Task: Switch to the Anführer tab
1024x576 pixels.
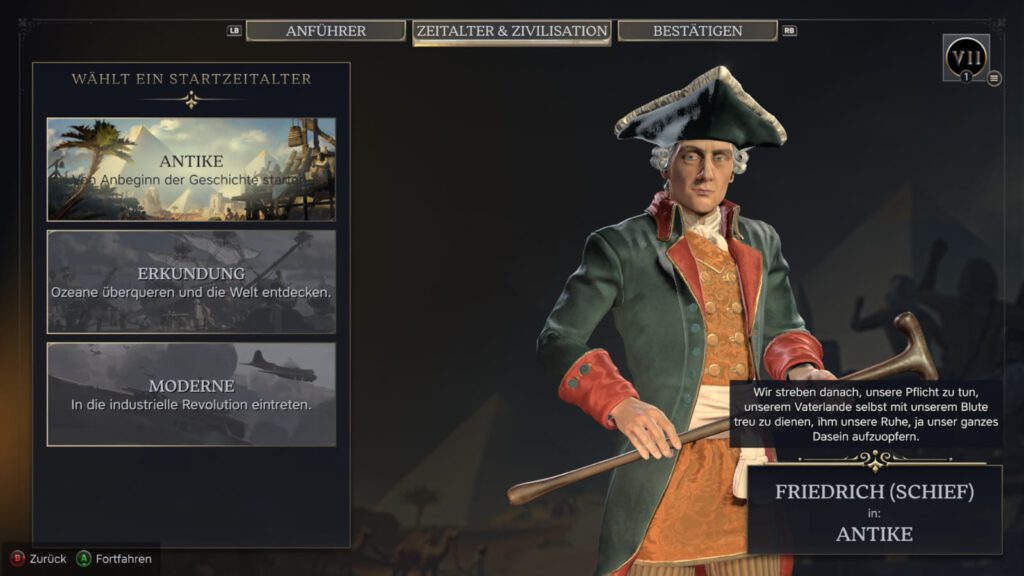Action: click(x=325, y=31)
